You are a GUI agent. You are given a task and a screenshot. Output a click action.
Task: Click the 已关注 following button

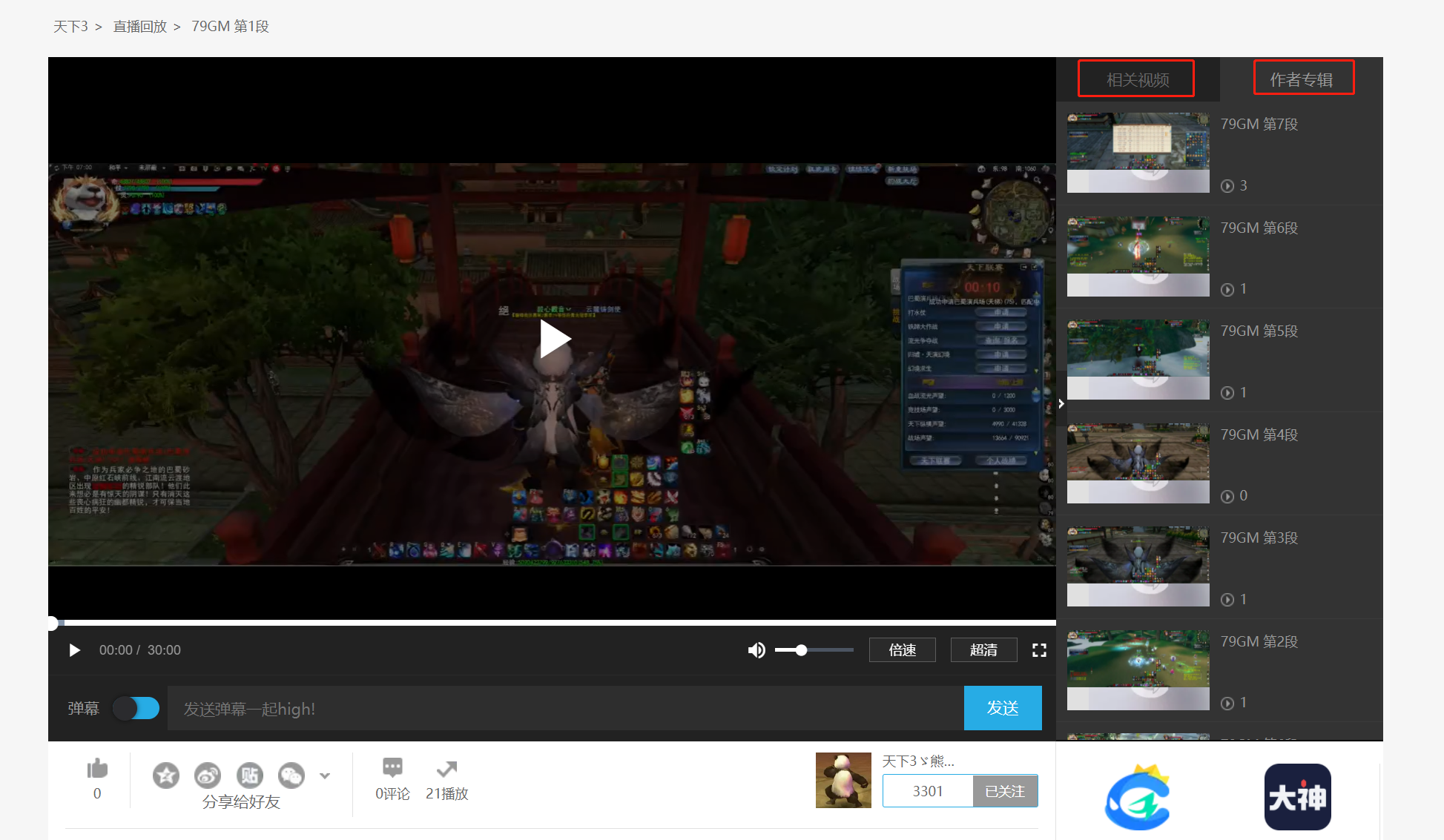click(x=1005, y=791)
